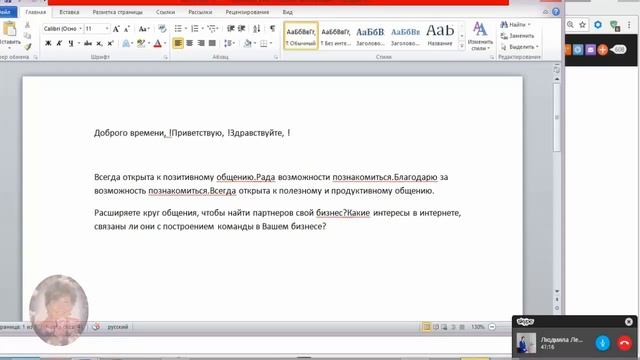
Task: Increase font size with the large A button
Action: click(x=116, y=29)
